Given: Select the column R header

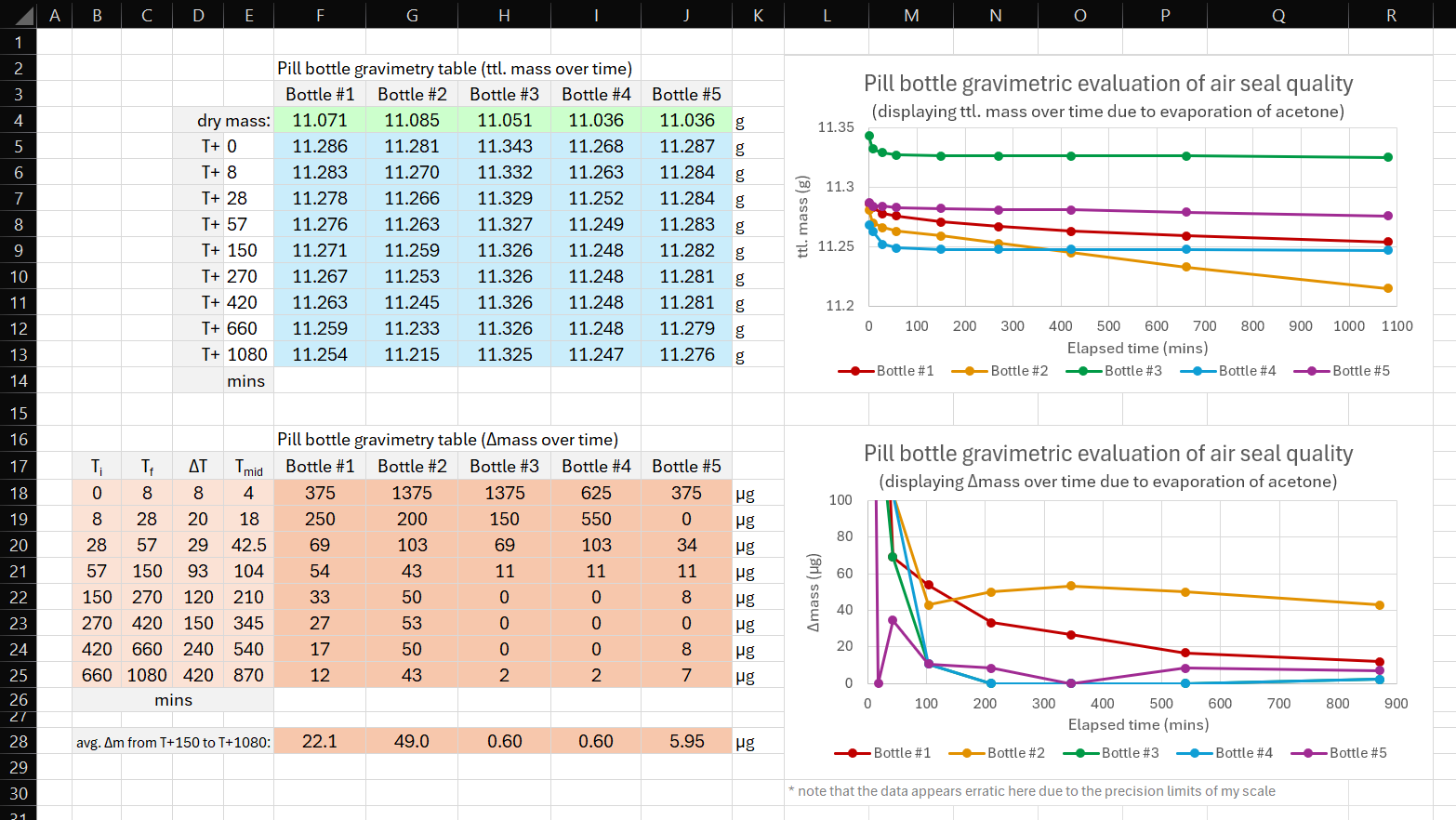Looking at the screenshot, I should 1391,16.
